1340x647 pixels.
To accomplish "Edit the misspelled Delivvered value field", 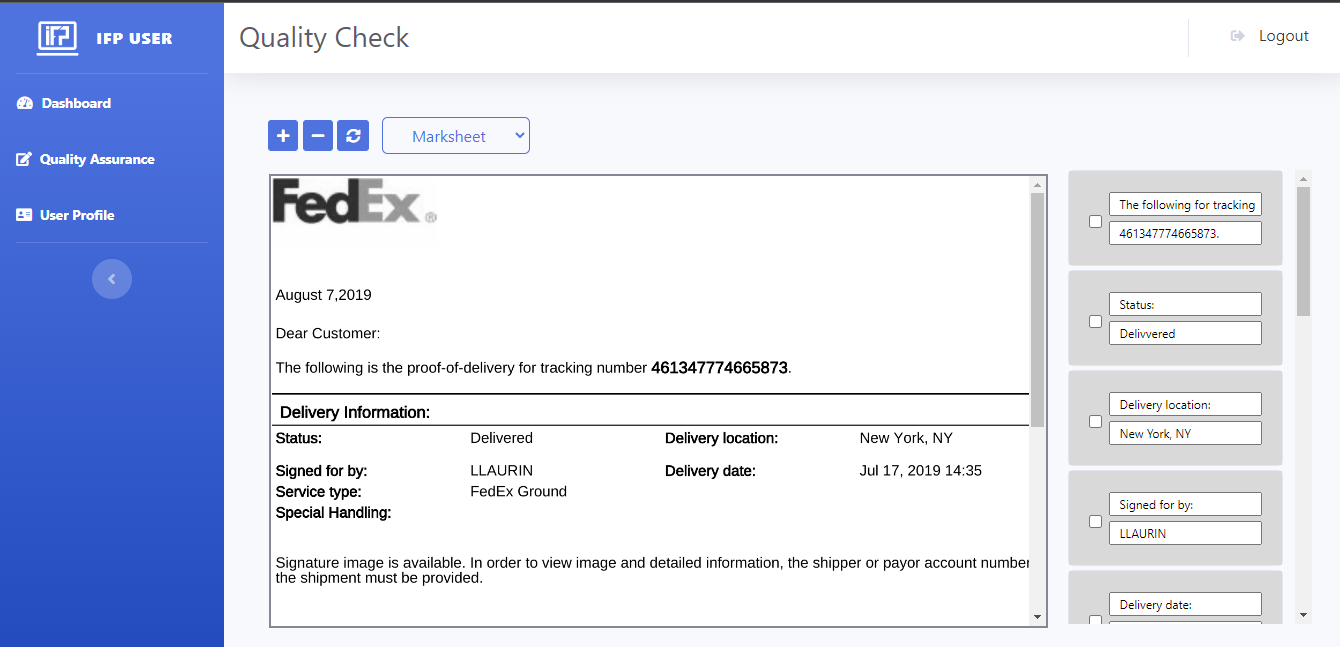I will coord(1185,333).
